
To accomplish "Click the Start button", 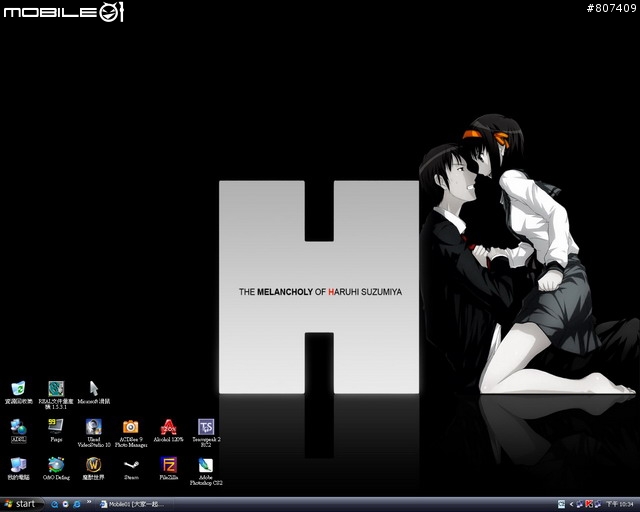I will point(20,504).
